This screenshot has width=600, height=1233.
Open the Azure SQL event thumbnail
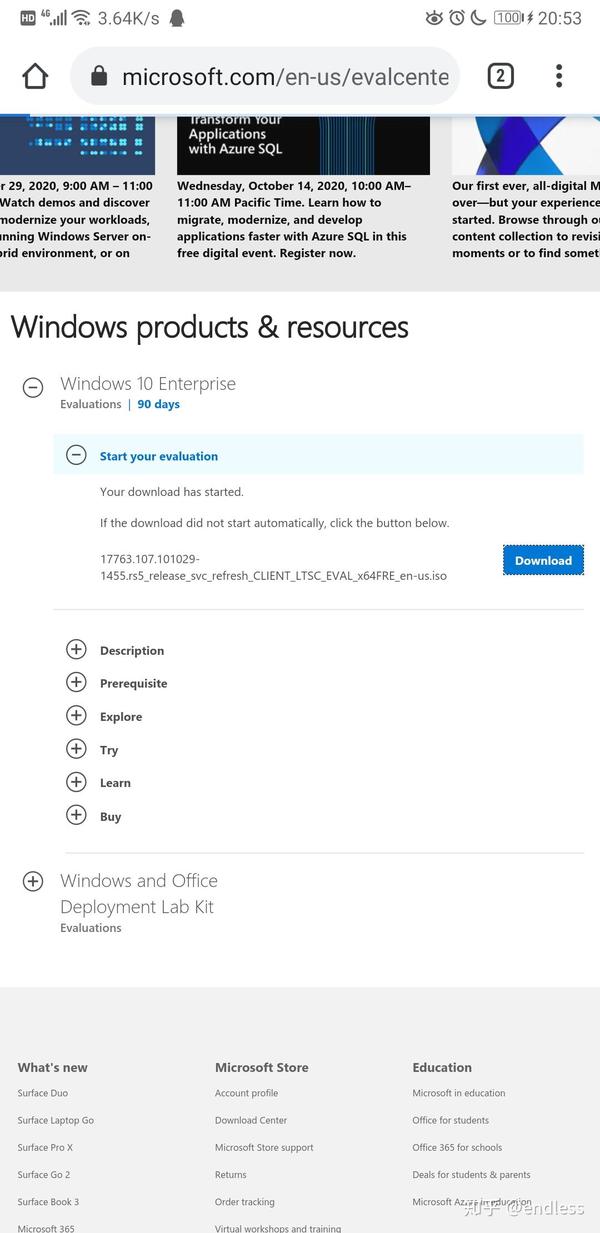pos(303,146)
